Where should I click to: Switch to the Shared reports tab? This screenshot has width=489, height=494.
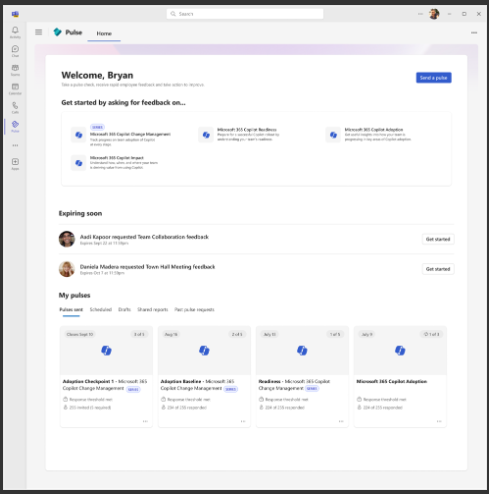click(153, 310)
